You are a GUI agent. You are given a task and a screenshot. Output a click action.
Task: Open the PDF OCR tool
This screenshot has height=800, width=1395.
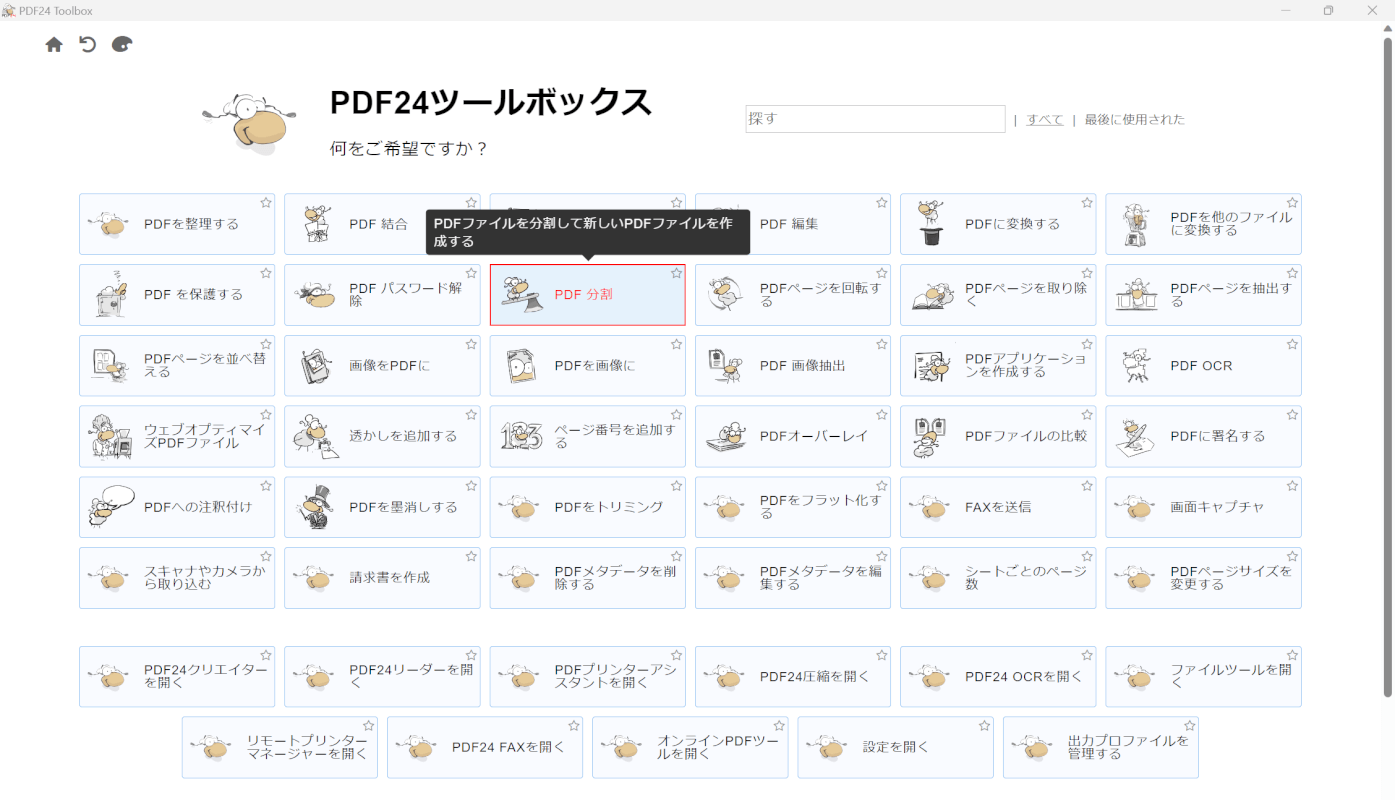tap(1203, 366)
